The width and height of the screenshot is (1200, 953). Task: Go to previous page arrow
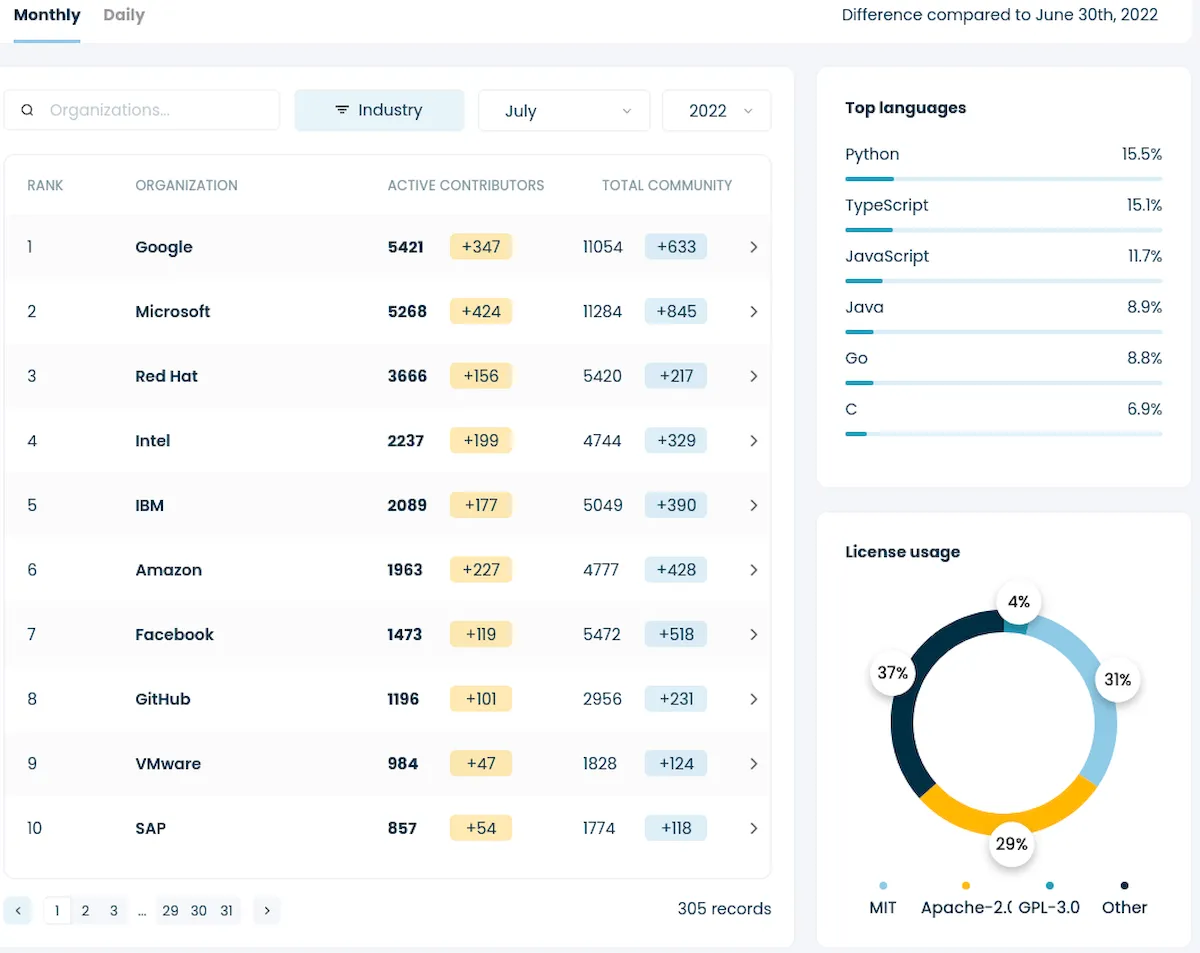tap(18, 910)
